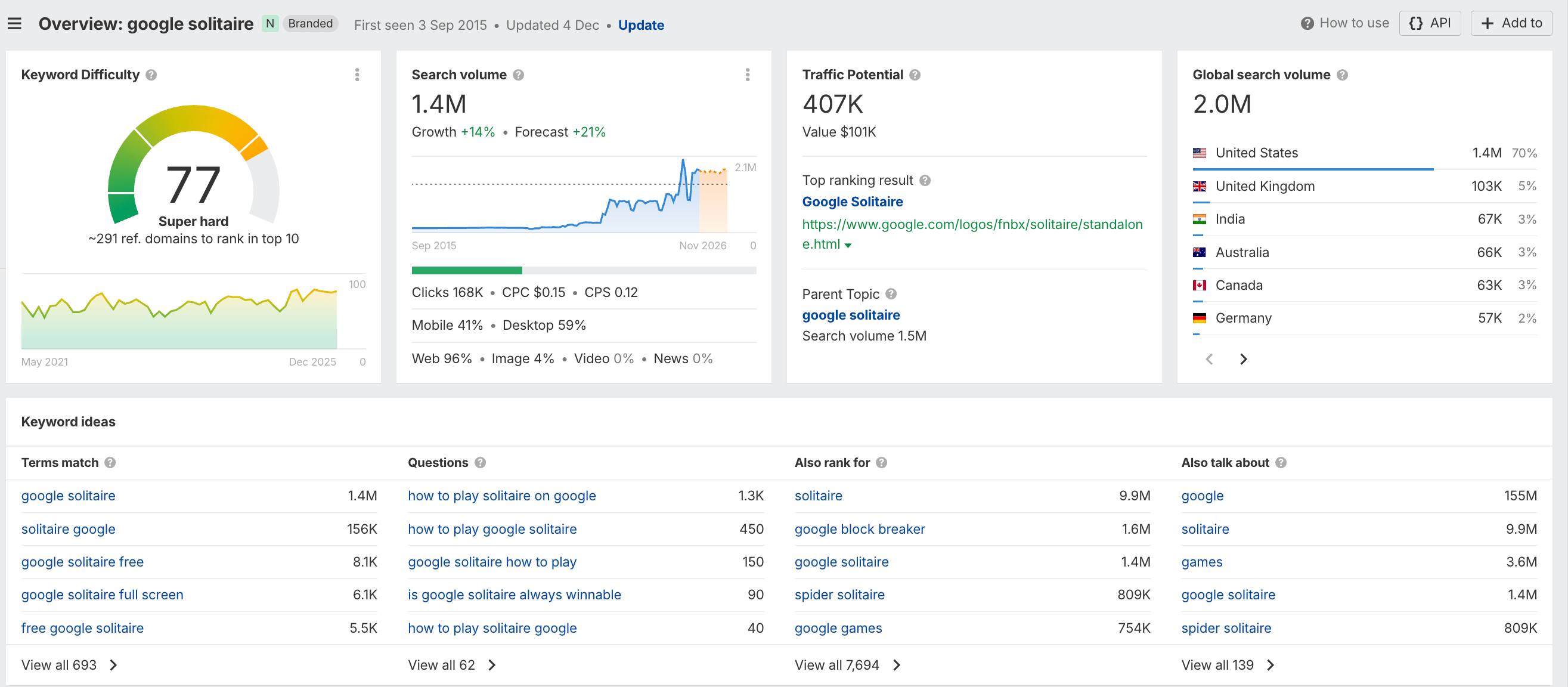The height and width of the screenshot is (687, 1568).
Task: Click the Also rank for help icon
Action: (x=881, y=462)
